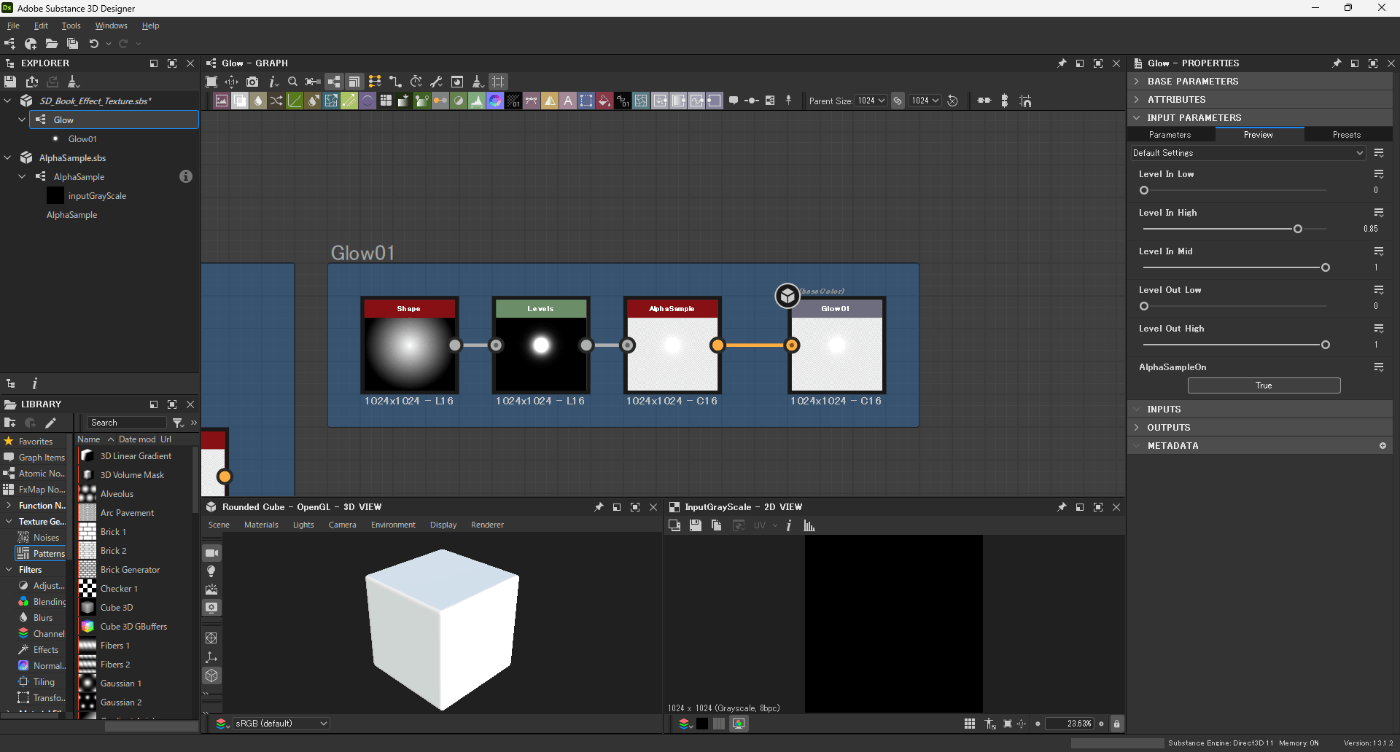Click the info badge beside AlphaSample graph
Screen dimensions: 1400x752
tap(185, 176)
